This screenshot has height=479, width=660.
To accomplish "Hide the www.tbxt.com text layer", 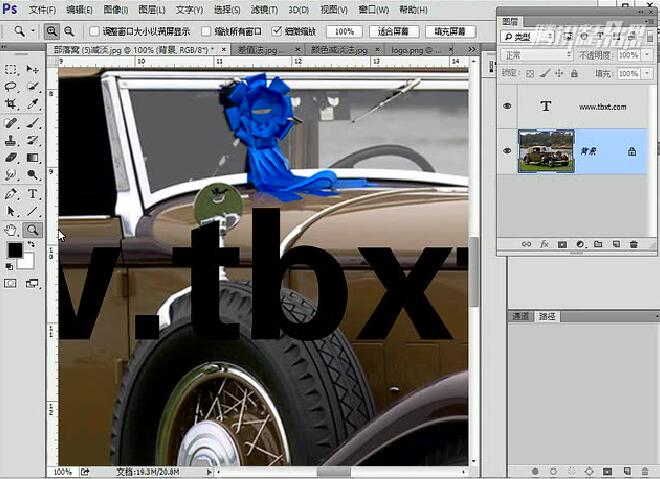I will (x=507, y=106).
